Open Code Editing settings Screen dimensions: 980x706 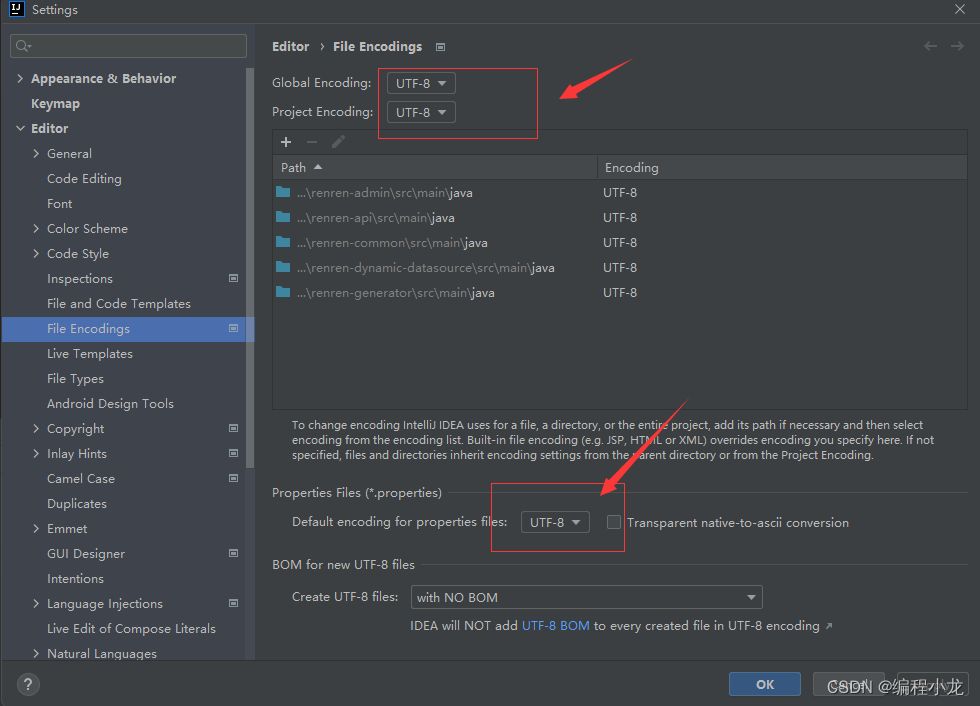(84, 179)
